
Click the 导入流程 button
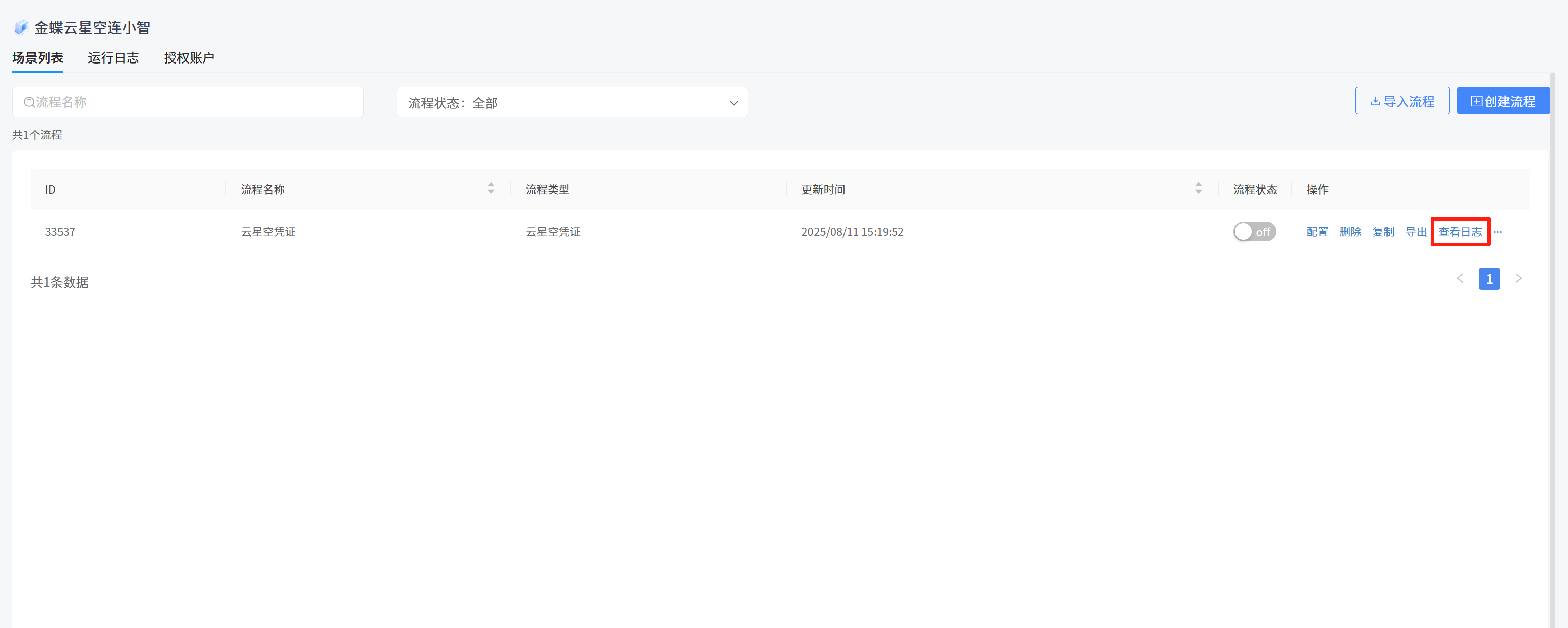1402,101
